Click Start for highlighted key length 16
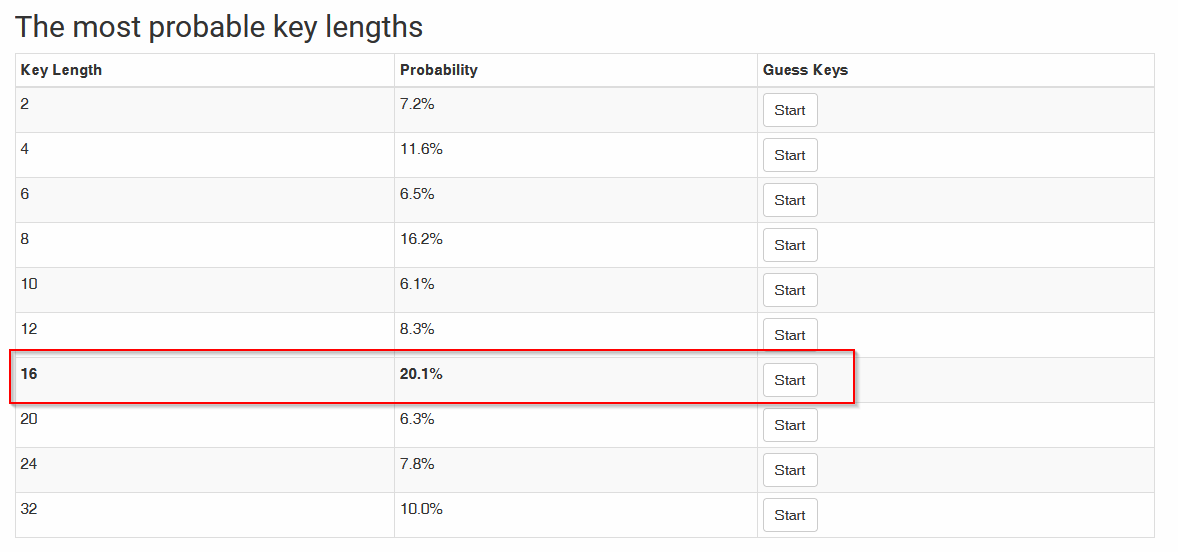Image resolution: width=1178 pixels, height=552 pixels. [x=790, y=381]
